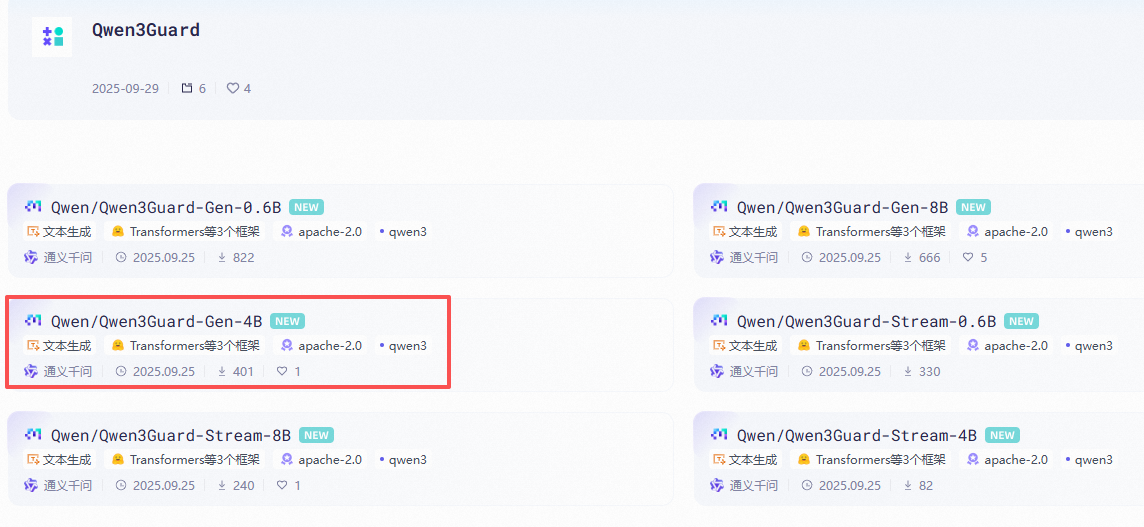
Task: Click Transformers等3个框架 tag on Qwen3Guard-Stream-8B card
Action: point(185,460)
